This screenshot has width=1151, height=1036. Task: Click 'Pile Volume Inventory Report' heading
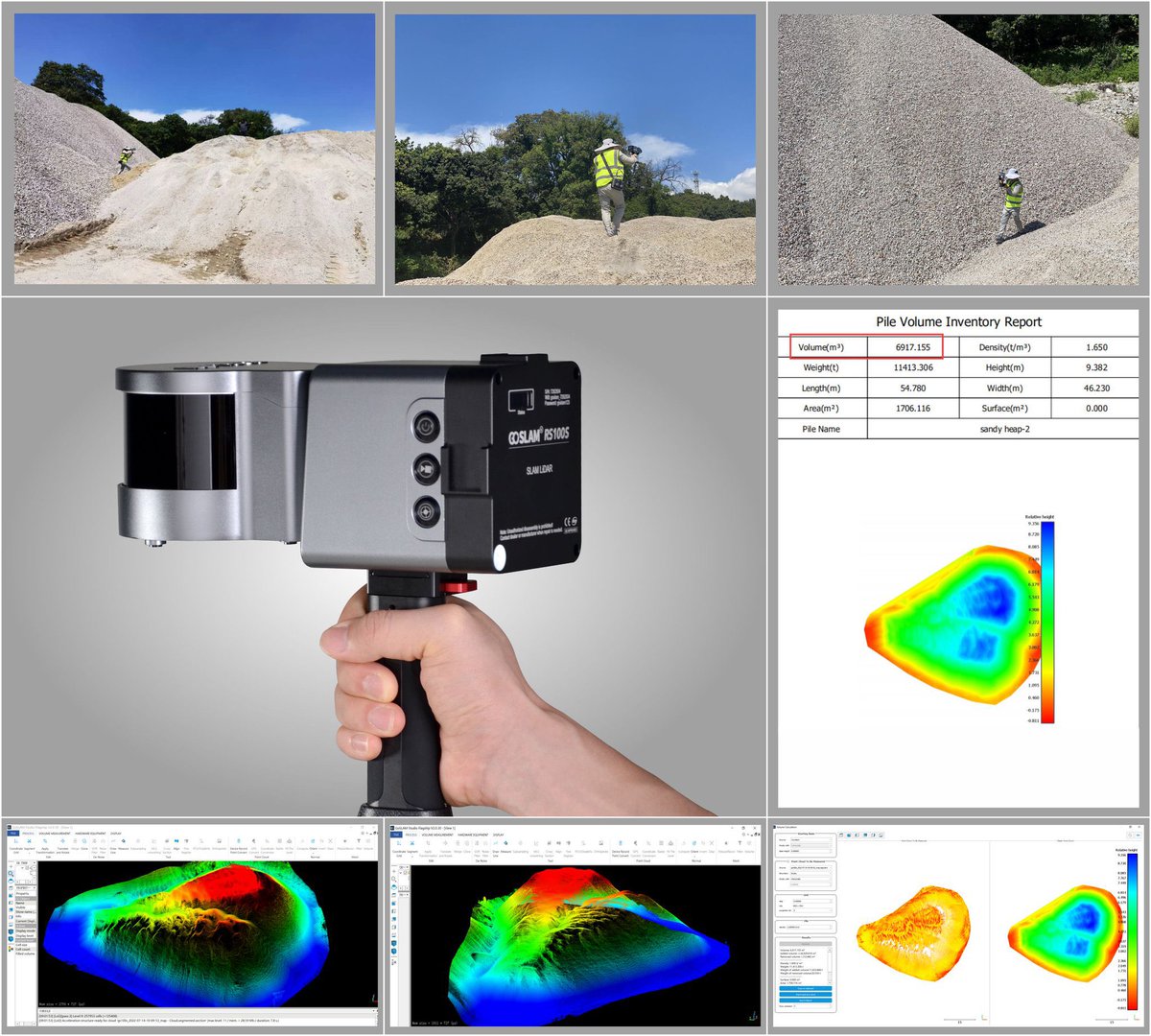tap(958, 321)
